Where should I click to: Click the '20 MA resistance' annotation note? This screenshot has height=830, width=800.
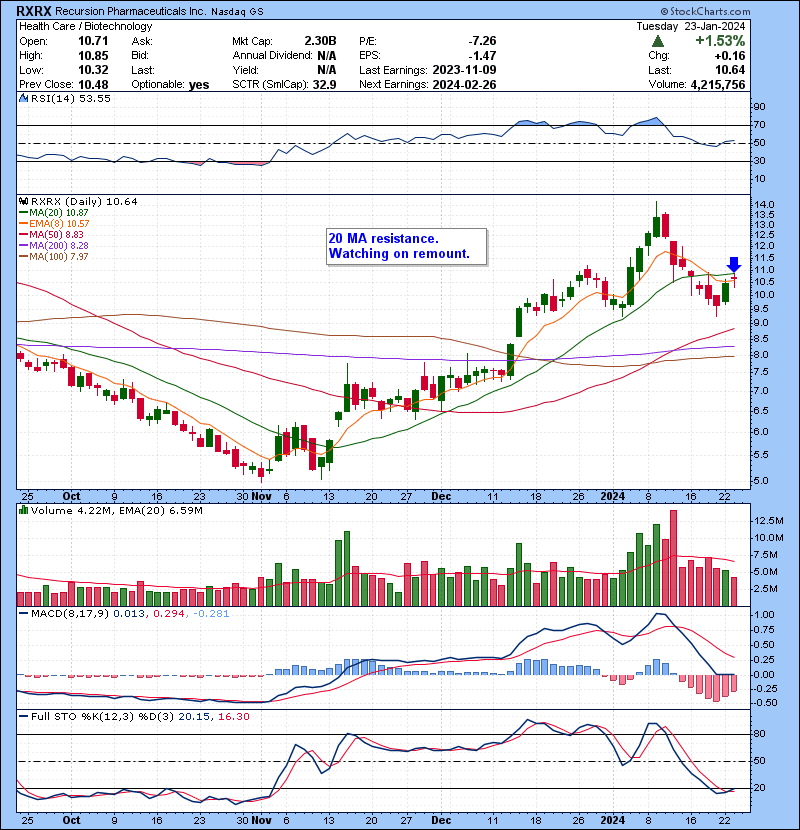[407, 246]
